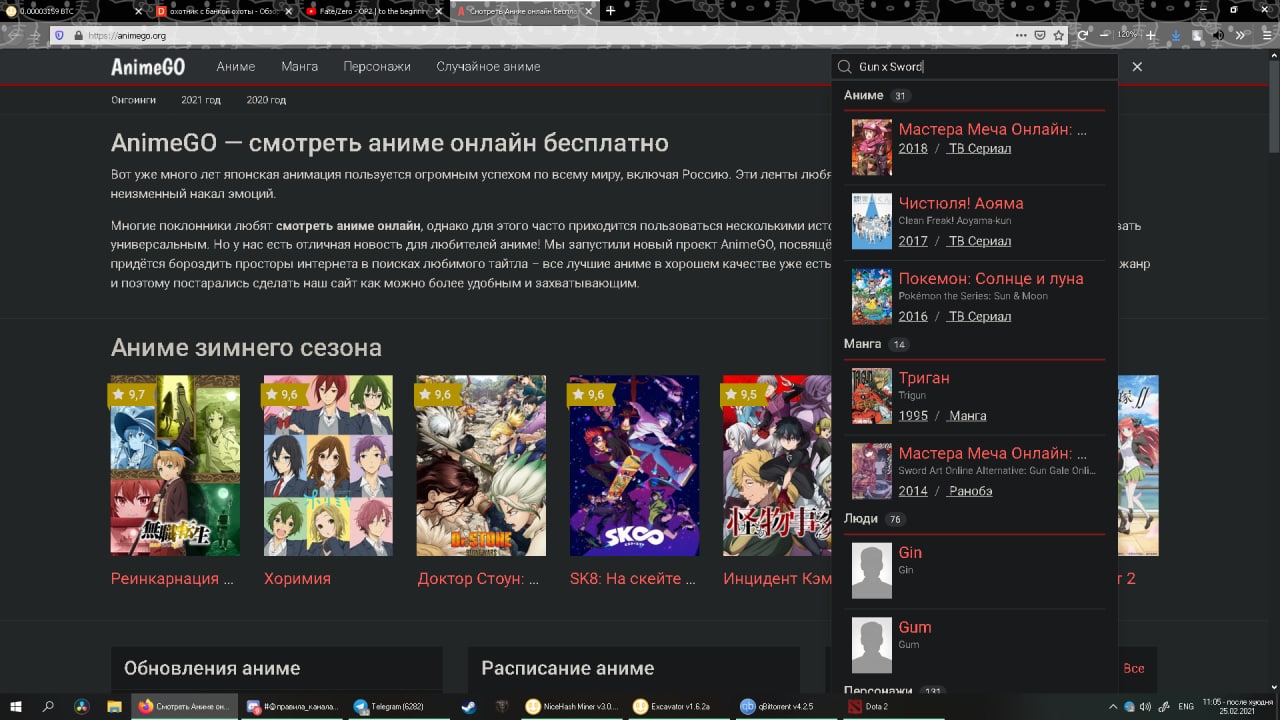Open the Триган manga result
This screenshot has width=1280, height=720.
(924, 378)
